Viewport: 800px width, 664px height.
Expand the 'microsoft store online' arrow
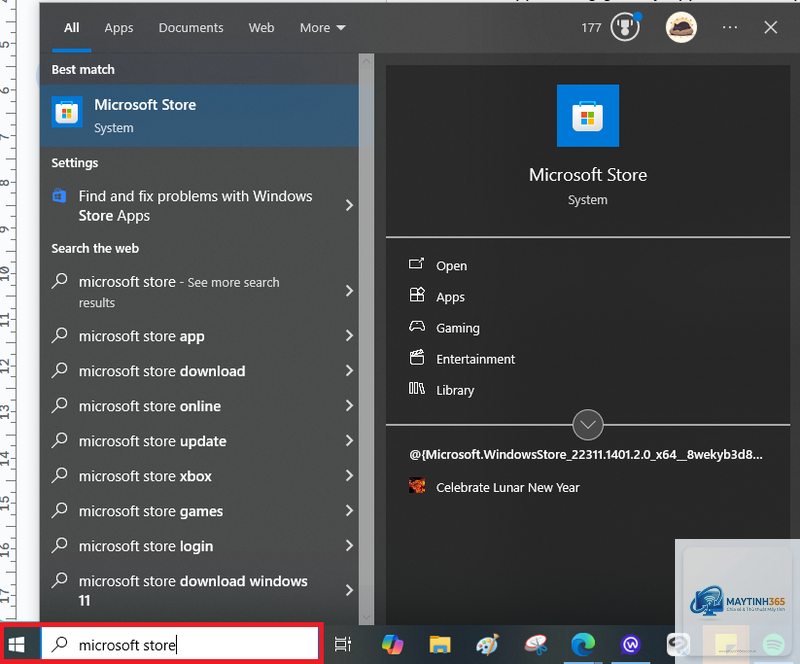pyautogui.click(x=349, y=406)
